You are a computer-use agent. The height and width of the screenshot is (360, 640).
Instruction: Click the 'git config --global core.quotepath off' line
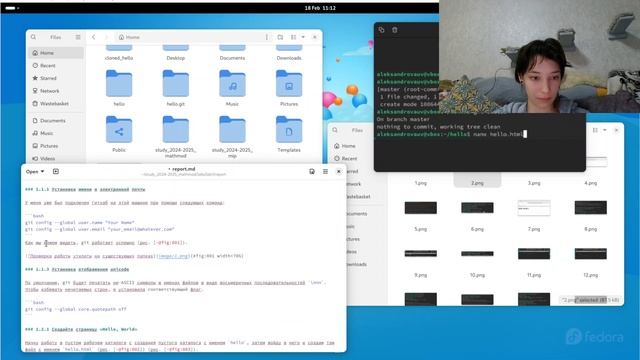pyautogui.click(x=76, y=309)
